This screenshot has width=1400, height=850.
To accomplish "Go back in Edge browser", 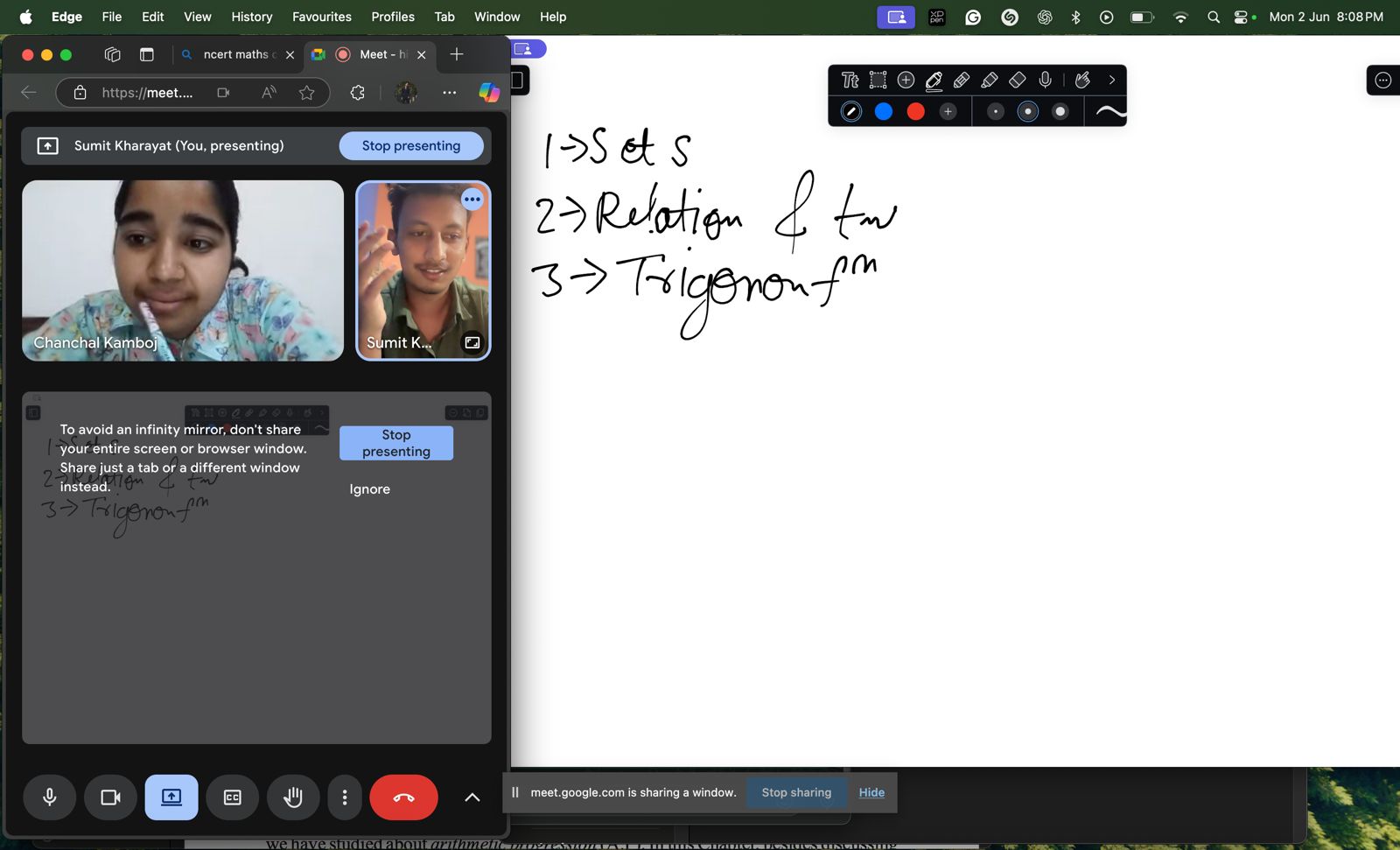I will point(28,93).
